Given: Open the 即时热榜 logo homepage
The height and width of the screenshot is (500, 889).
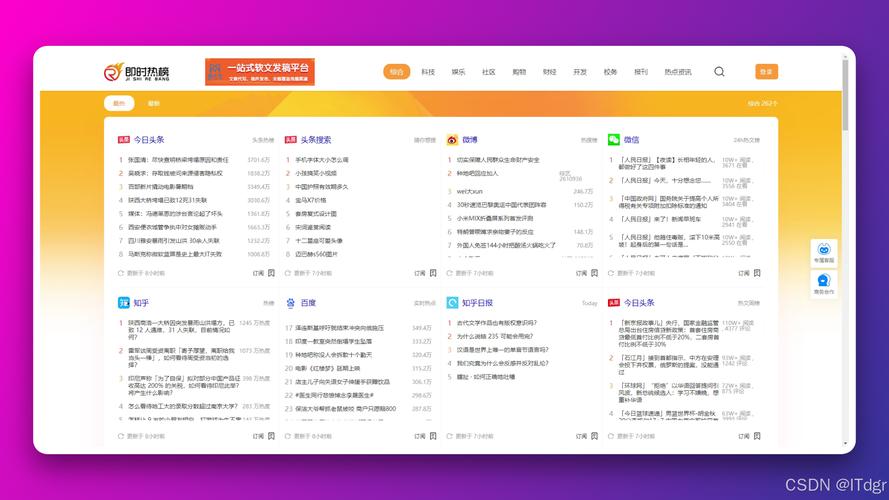Looking at the screenshot, I should click(138, 72).
